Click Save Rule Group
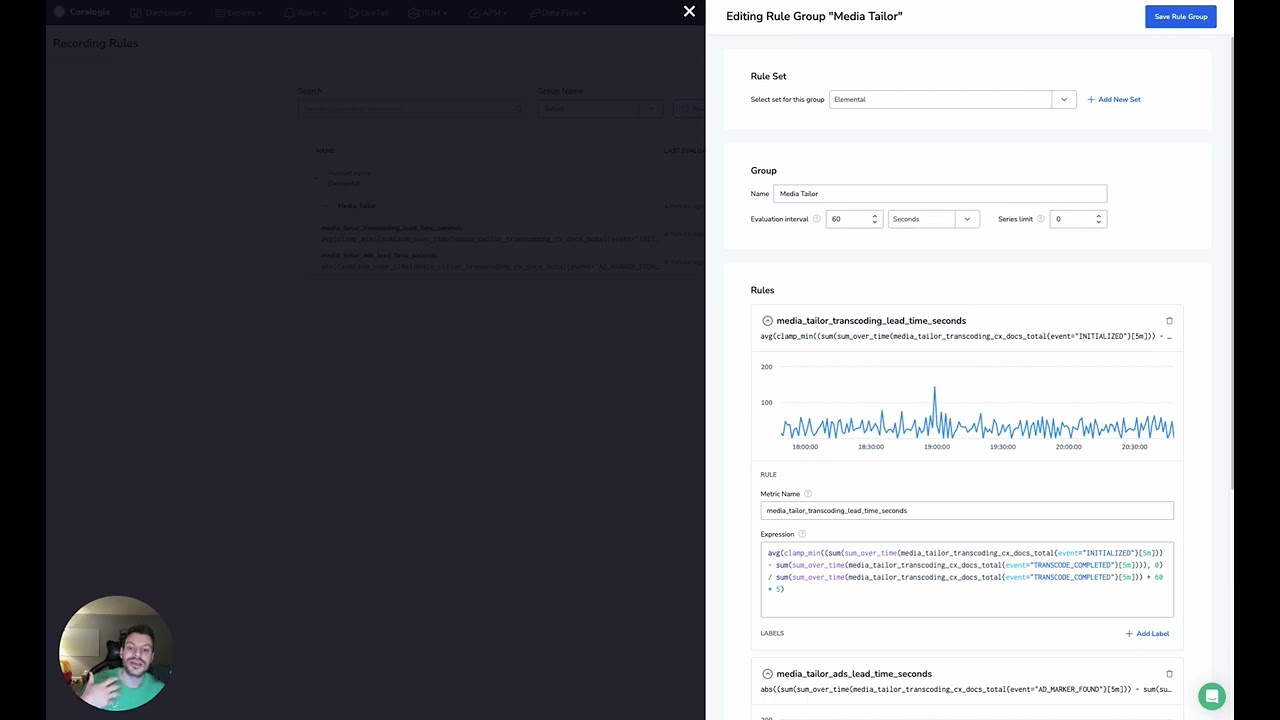This screenshot has height=720, width=1280. [1180, 16]
